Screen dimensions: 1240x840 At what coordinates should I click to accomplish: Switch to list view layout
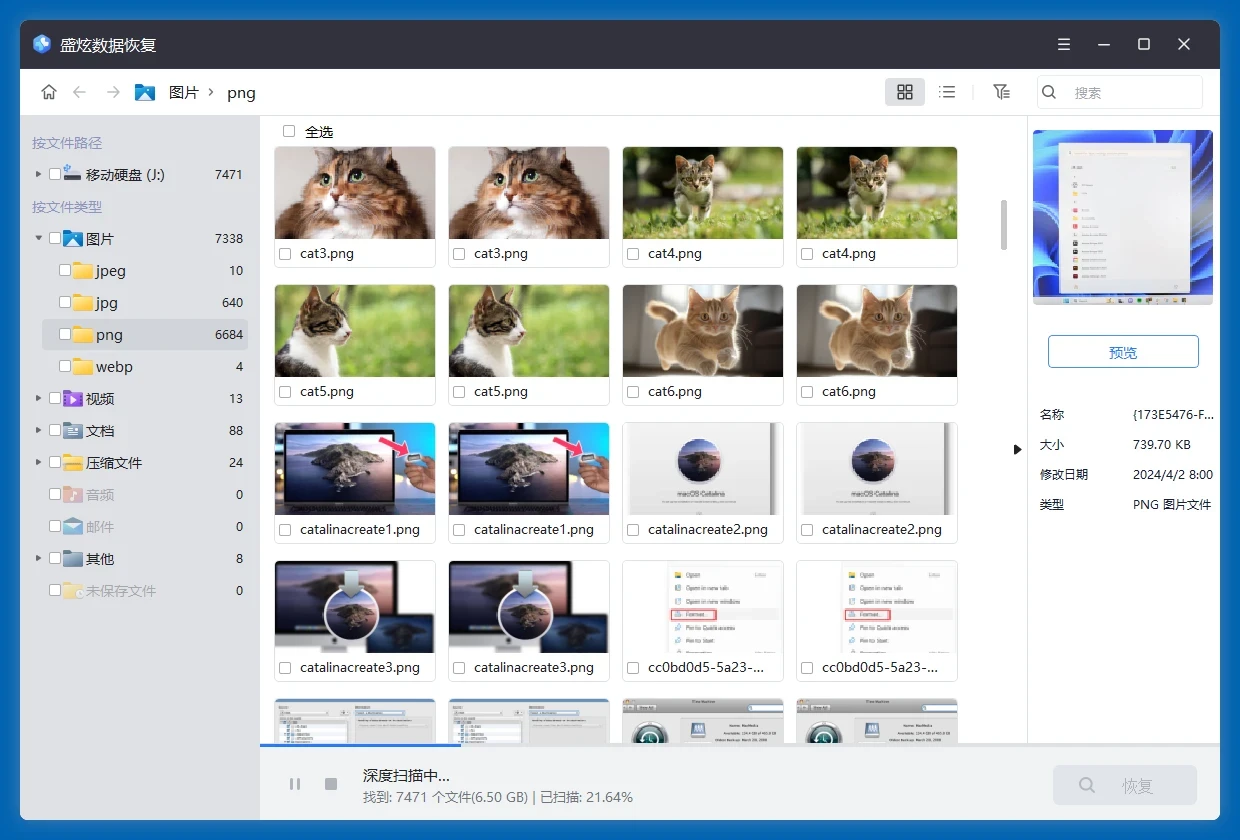pos(947,92)
